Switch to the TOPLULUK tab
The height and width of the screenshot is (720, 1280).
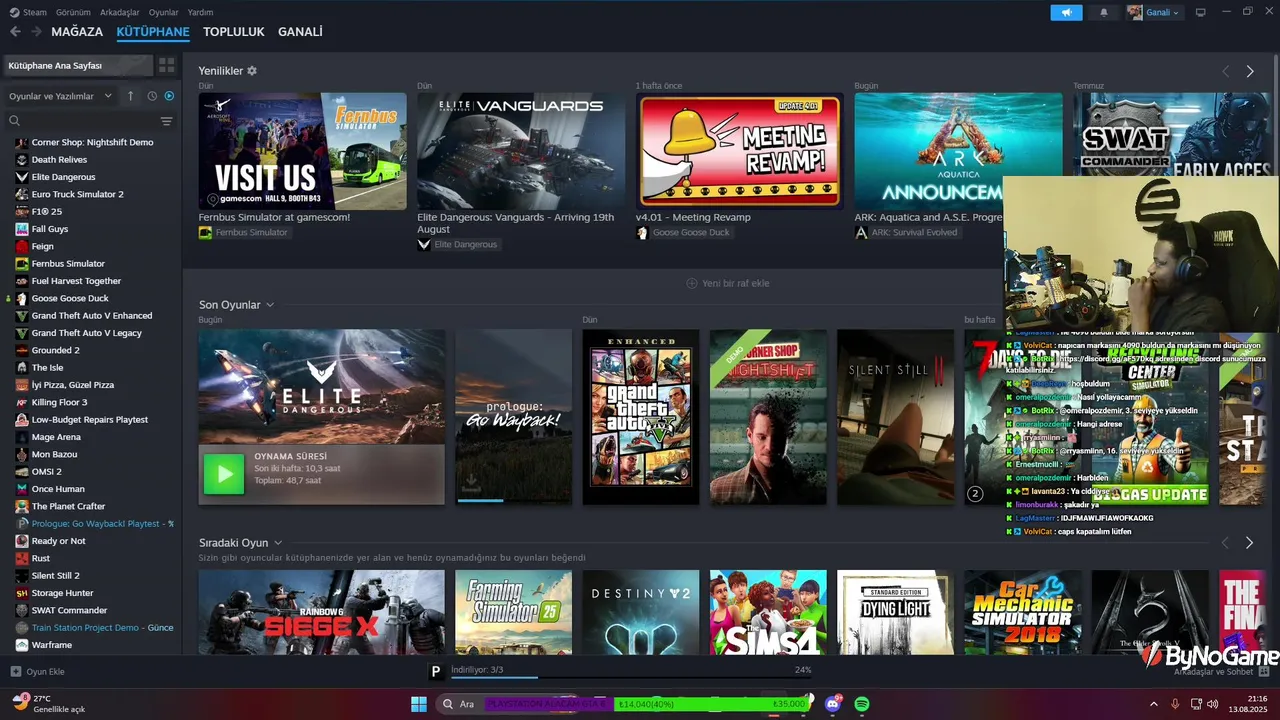tap(234, 32)
